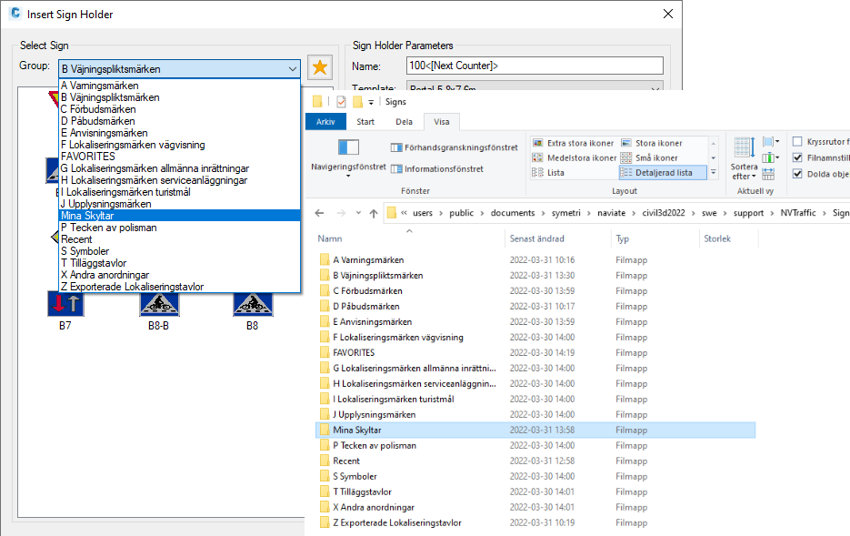Select Stora ikoner layout

[652, 143]
